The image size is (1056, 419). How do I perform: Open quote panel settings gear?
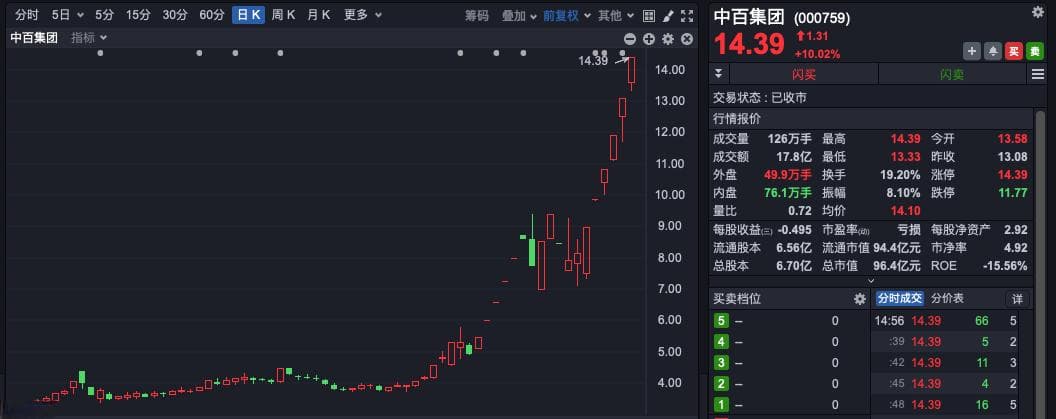1038,11
